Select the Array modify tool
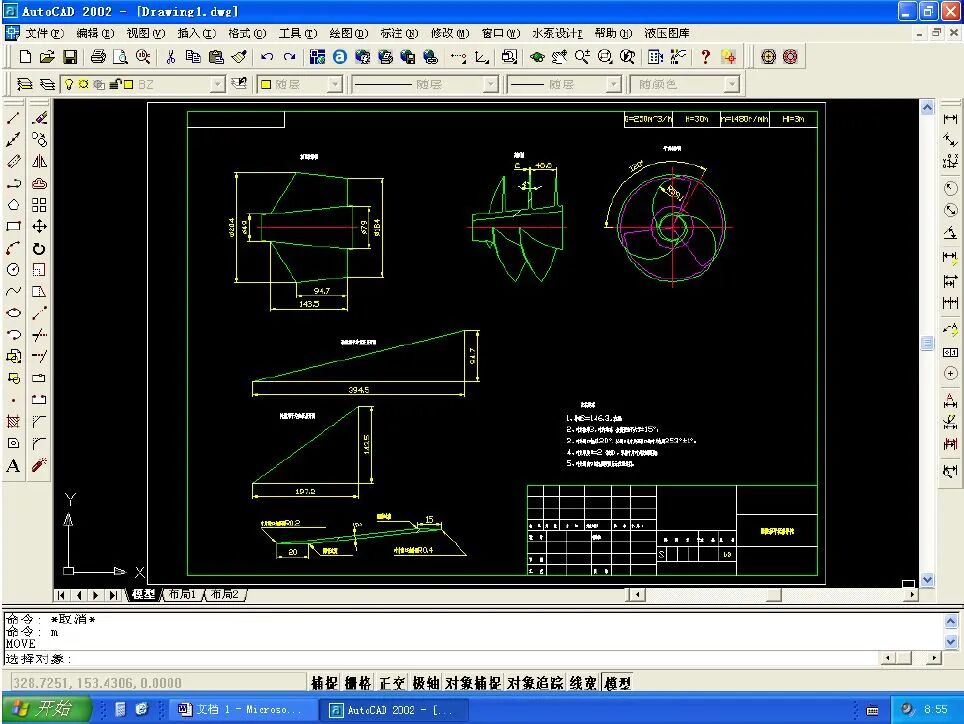Image resolution: width=964 pixels, height=724 pixels. point(39,205)
